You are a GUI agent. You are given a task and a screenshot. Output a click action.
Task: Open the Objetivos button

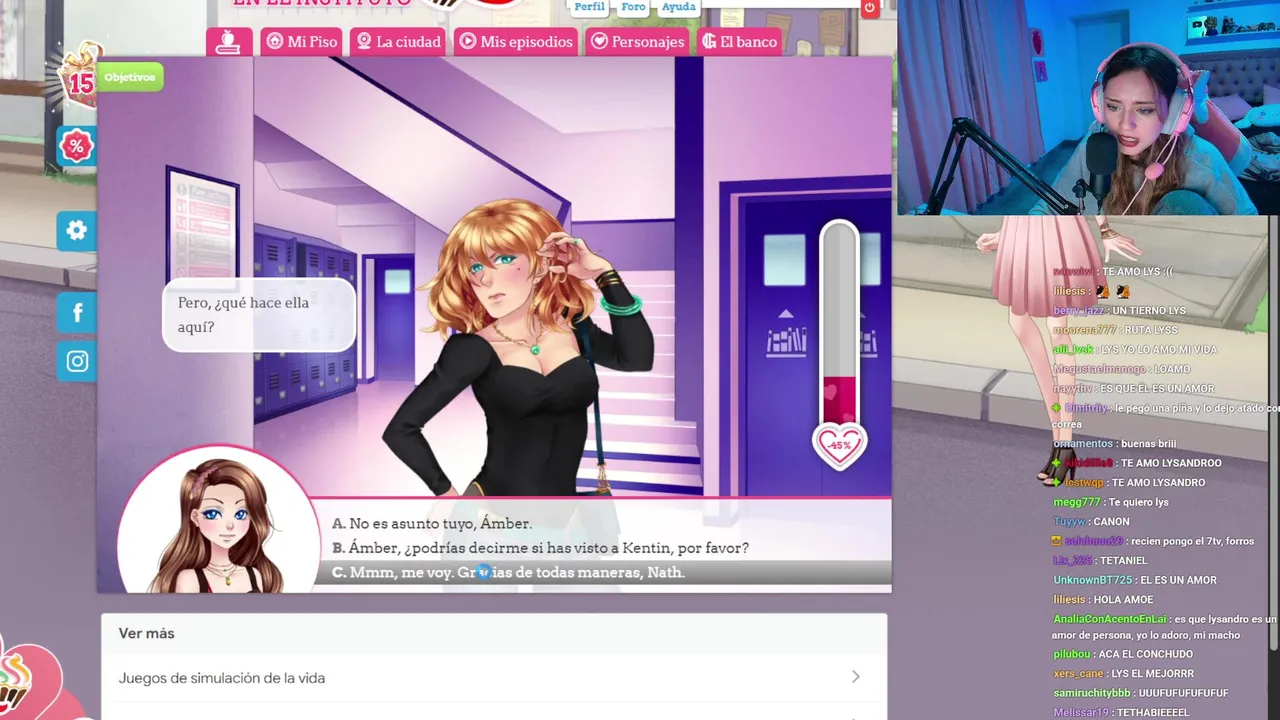coord(130,77)
